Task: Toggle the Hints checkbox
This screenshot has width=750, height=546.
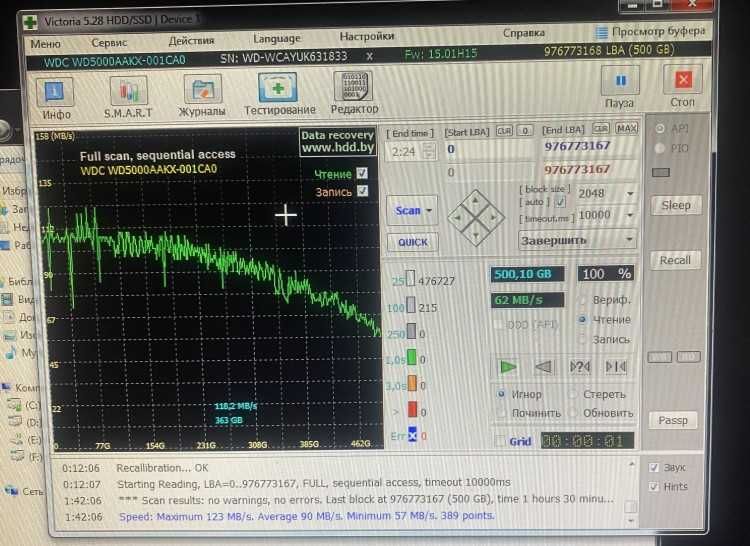Action: 654,486
